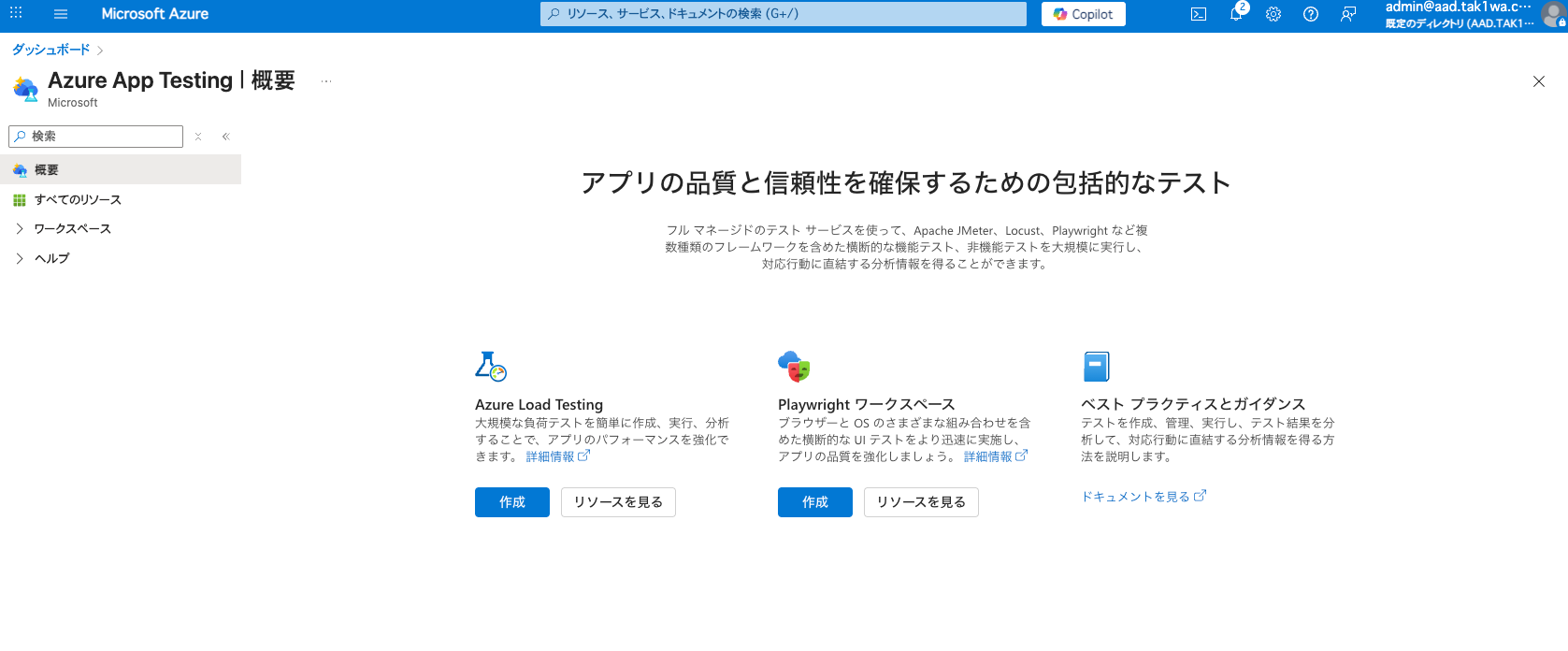
Task: Open the ellipsis more options beside title
Action: pos(326,81)
